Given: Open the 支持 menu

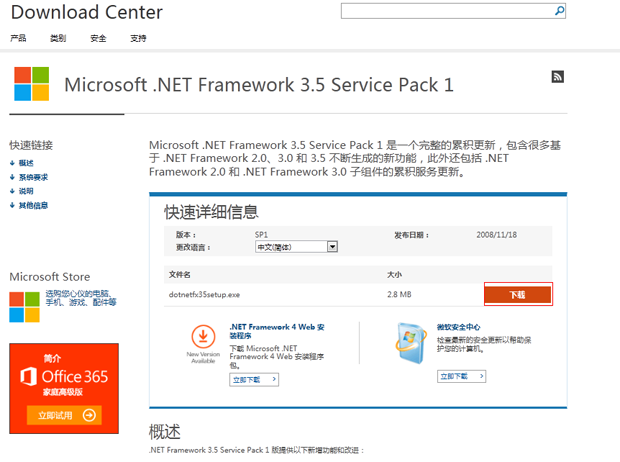Looking at the screenshot, I should [138, 38].
